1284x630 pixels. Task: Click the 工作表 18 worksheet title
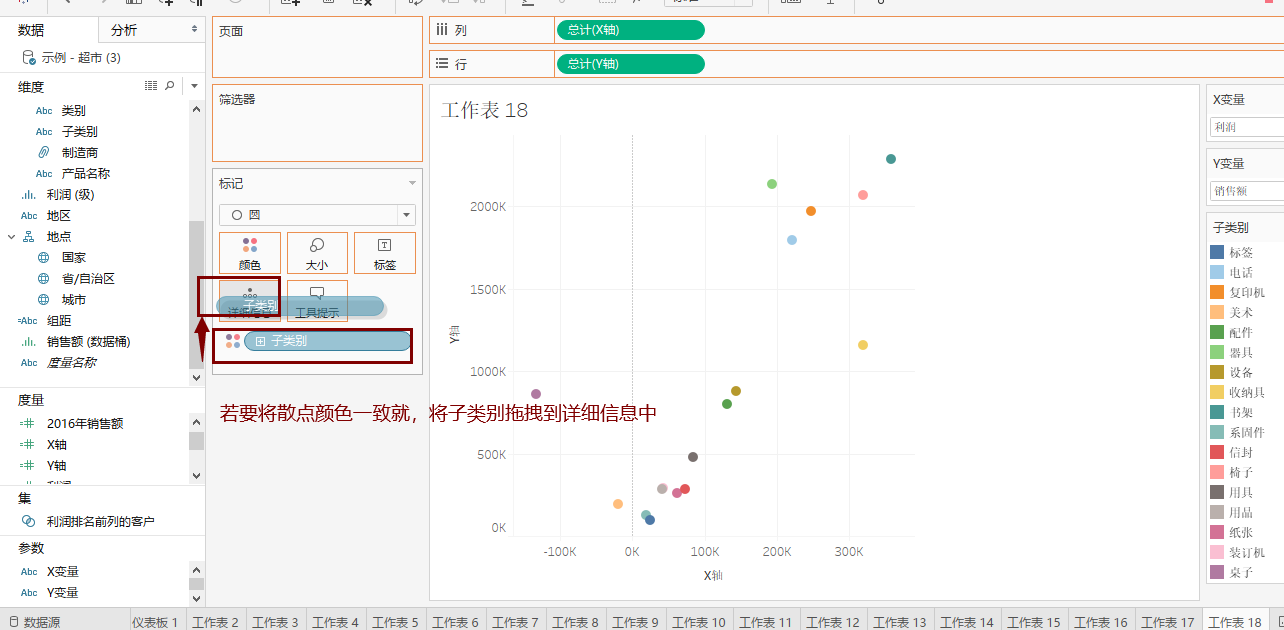[484, 110]
